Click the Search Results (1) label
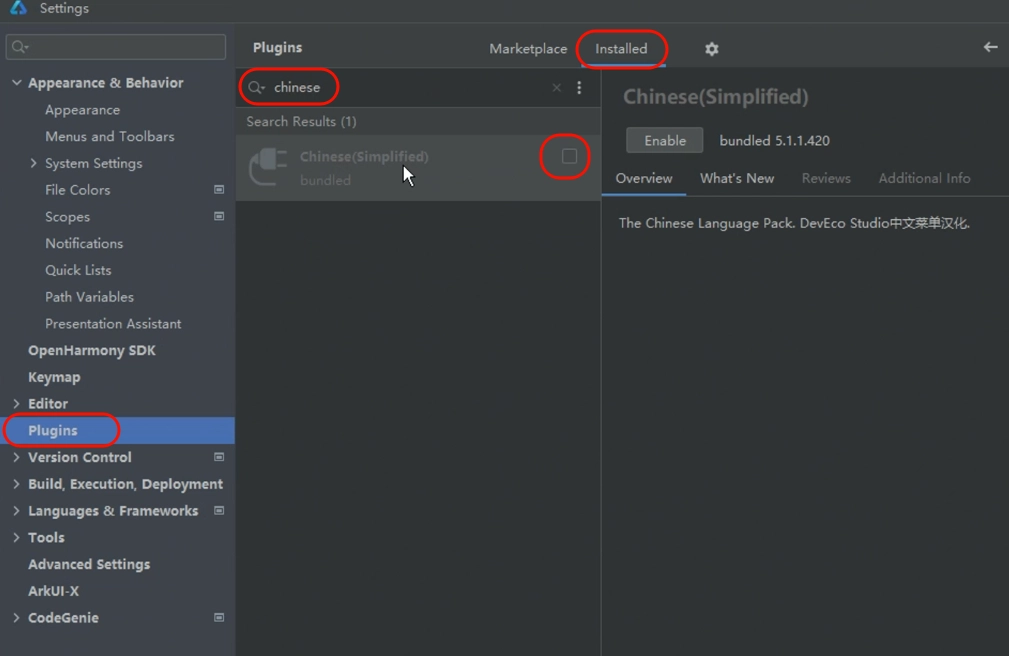Screen dimensions: 1009x656 point(301,122)
